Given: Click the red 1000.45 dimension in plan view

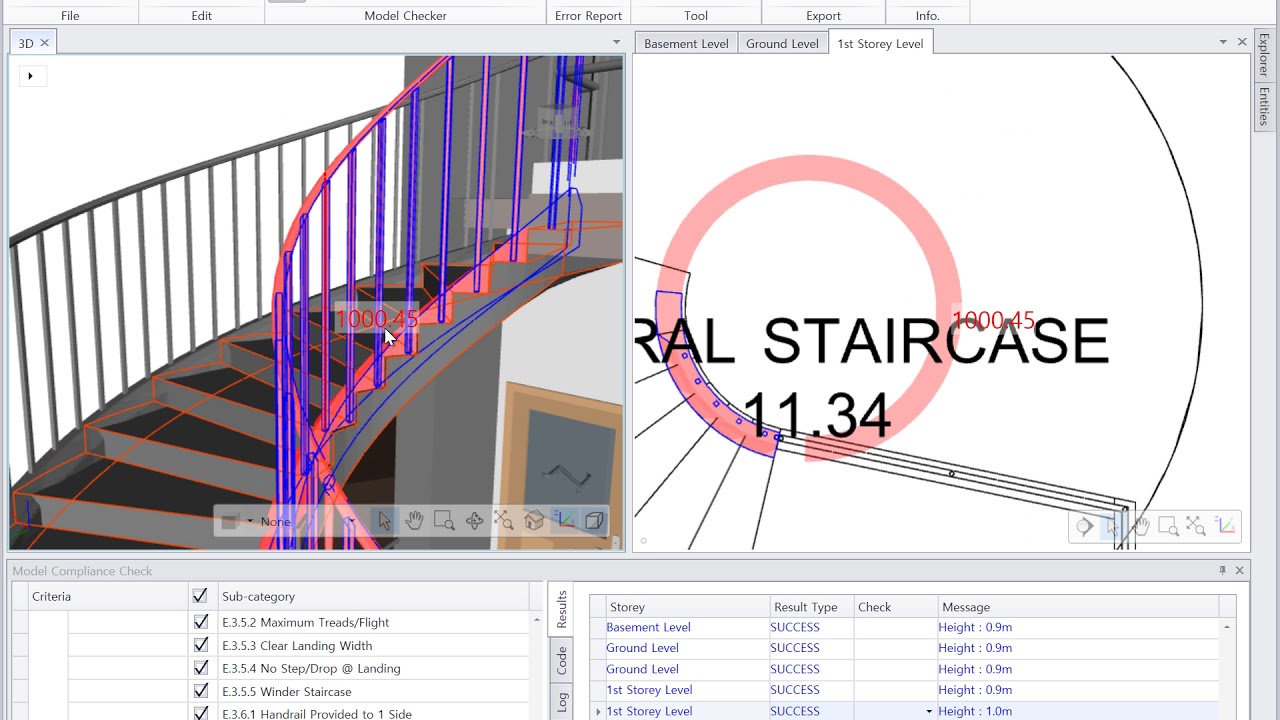Looking at the screenshot, I should click(993, 321).
